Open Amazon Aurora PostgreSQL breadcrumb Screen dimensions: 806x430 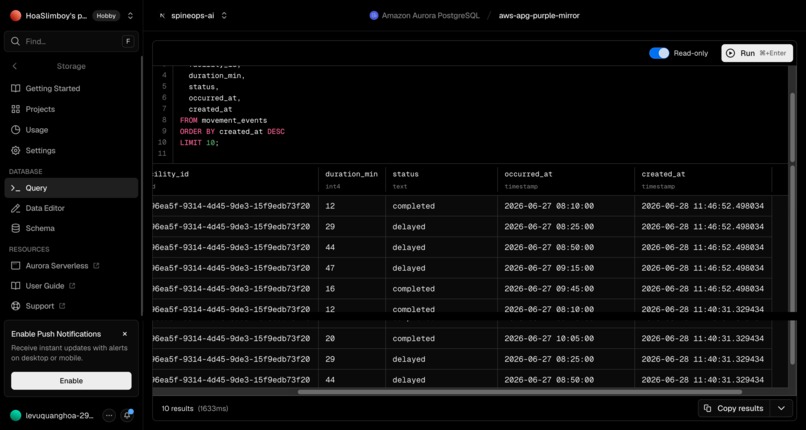[425, 15]
